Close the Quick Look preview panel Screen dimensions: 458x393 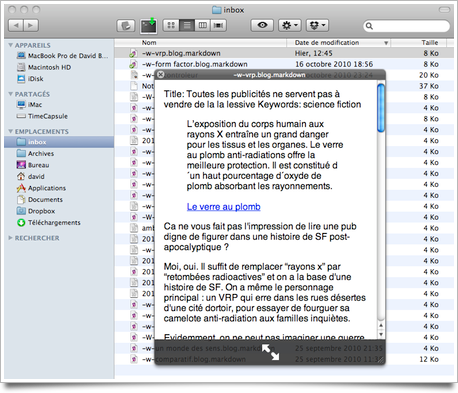pyautogui.click(x=160, y=75)
